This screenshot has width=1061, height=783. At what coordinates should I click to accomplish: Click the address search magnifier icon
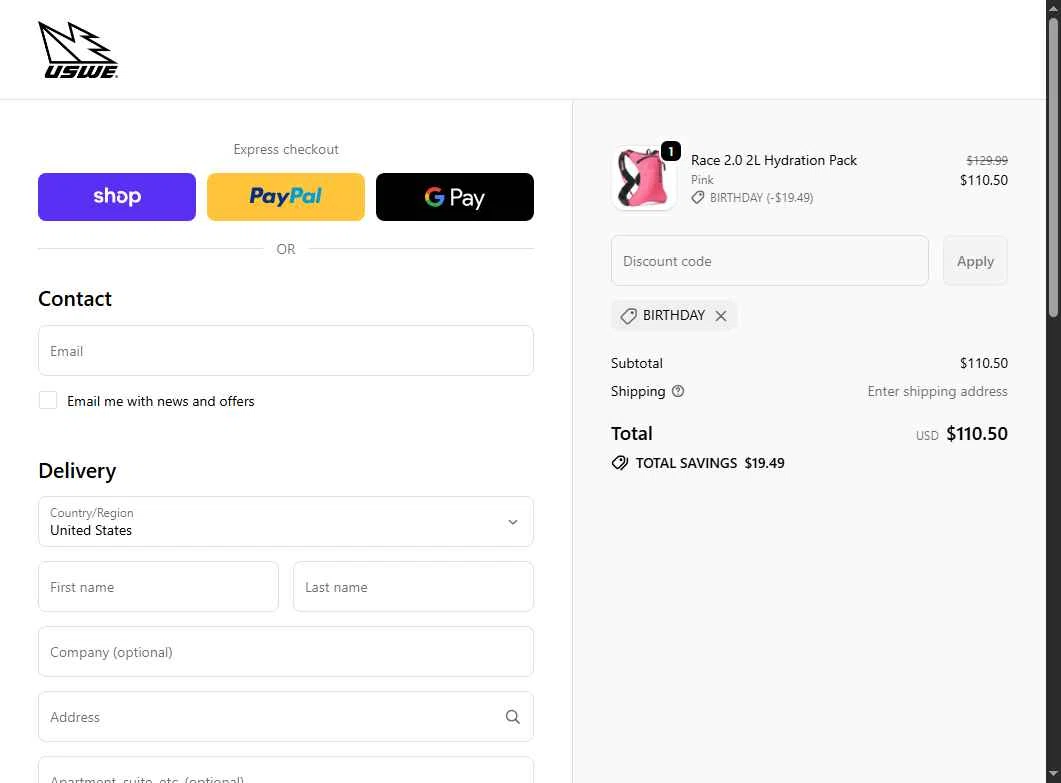click(x=513, y=717)
